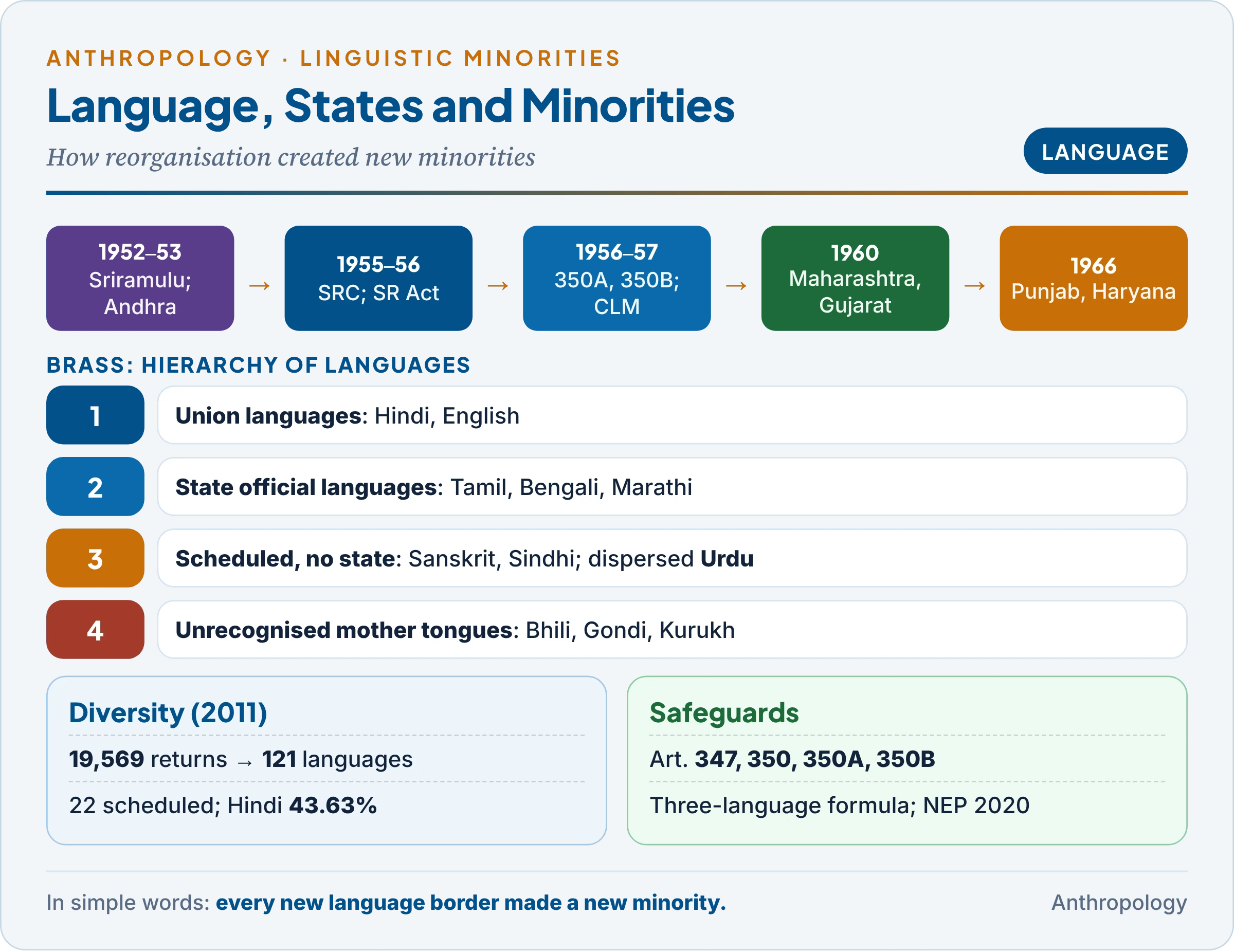Click 'BRASS: HIERARCHY OF LANGUAGES' section heading

258,365
